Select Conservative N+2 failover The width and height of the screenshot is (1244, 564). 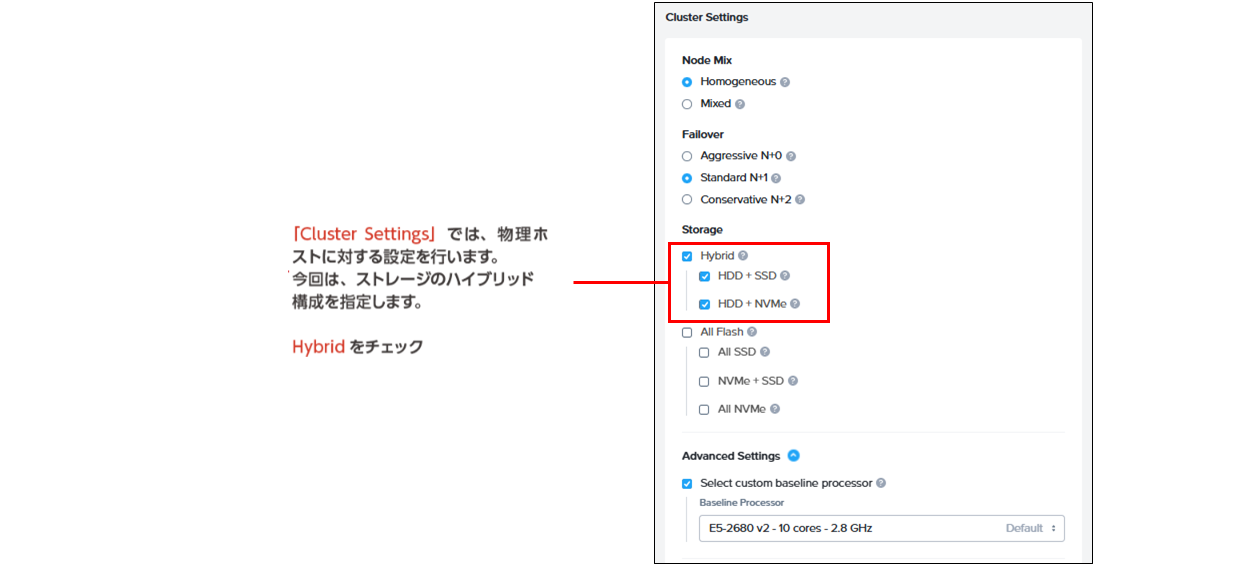(x=687, y=200)
